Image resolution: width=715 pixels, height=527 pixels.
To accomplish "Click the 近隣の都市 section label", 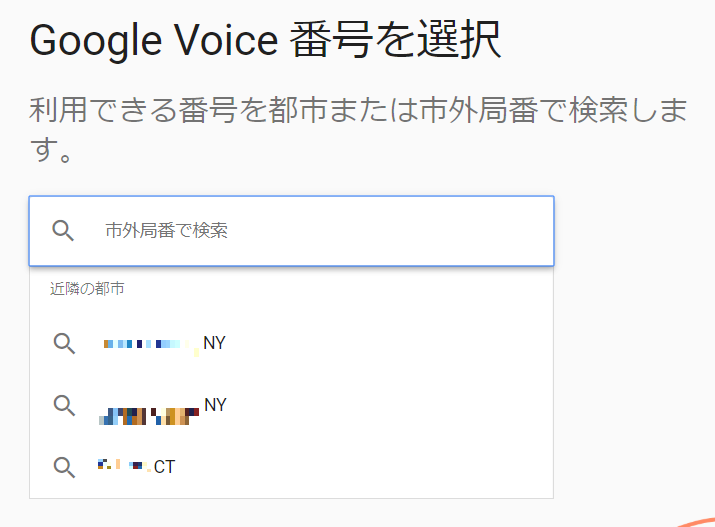I will [87, 289].
